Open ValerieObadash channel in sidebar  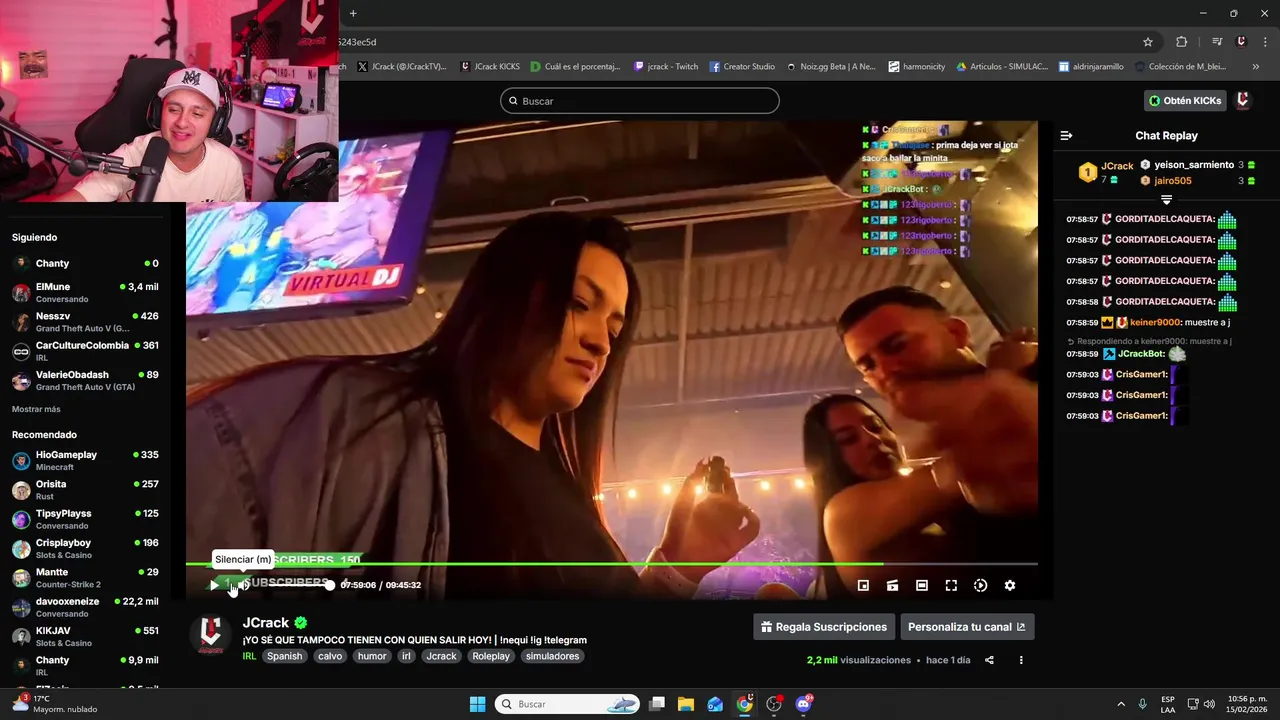pos(85,380)
